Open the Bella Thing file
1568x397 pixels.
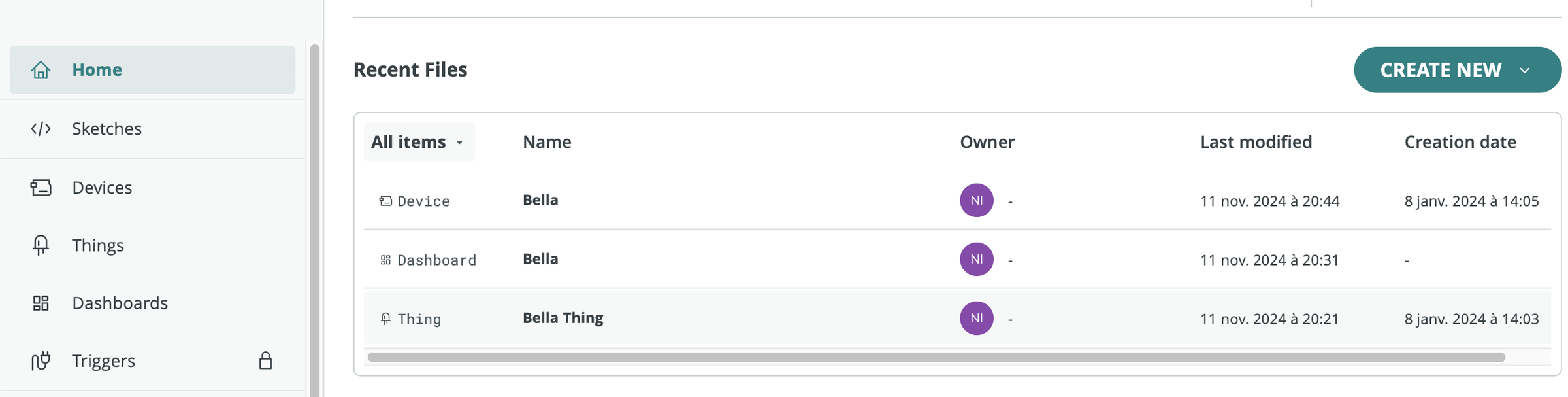click(563, 318)
